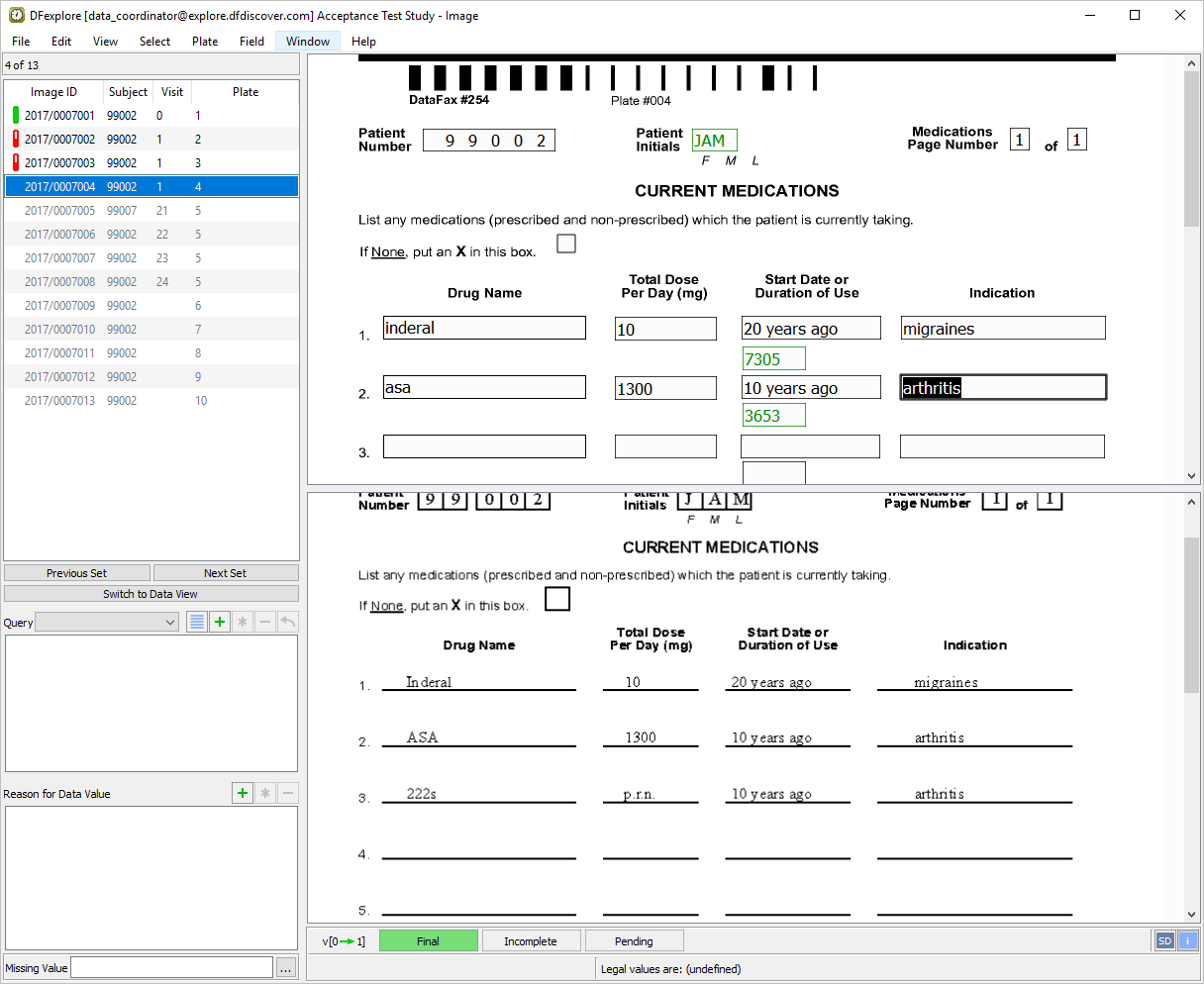Click the query list view icon
Screen dimensions: 1204x984
(197, 622)
